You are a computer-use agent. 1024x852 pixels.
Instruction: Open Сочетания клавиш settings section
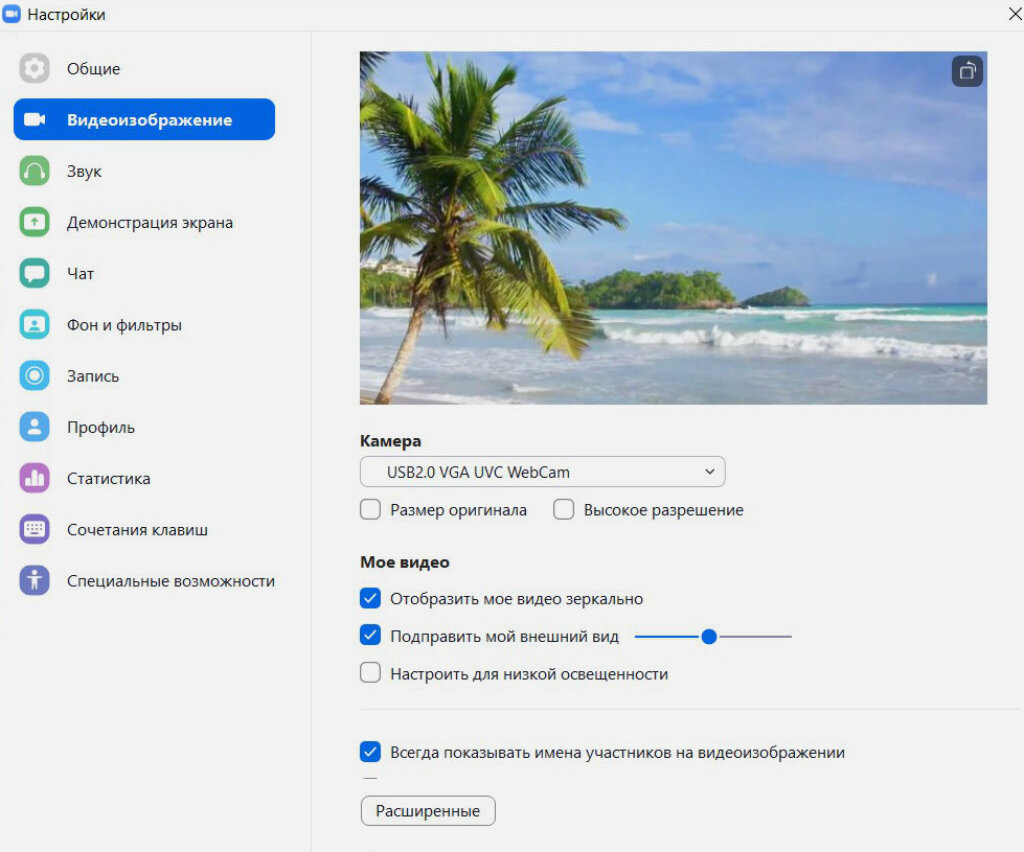click(137, 530)
